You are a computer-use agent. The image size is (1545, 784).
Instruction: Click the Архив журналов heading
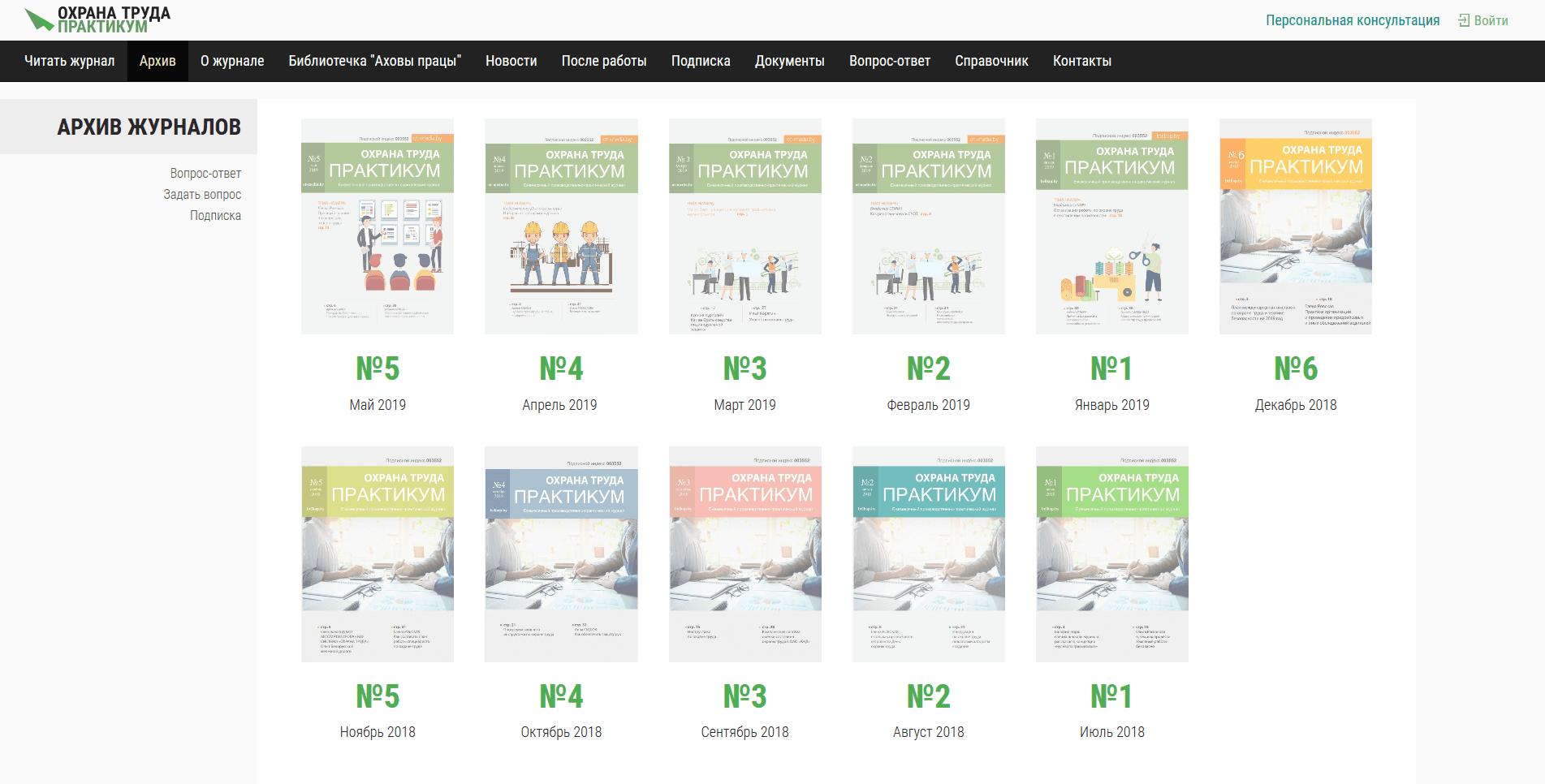click(149, 127)
